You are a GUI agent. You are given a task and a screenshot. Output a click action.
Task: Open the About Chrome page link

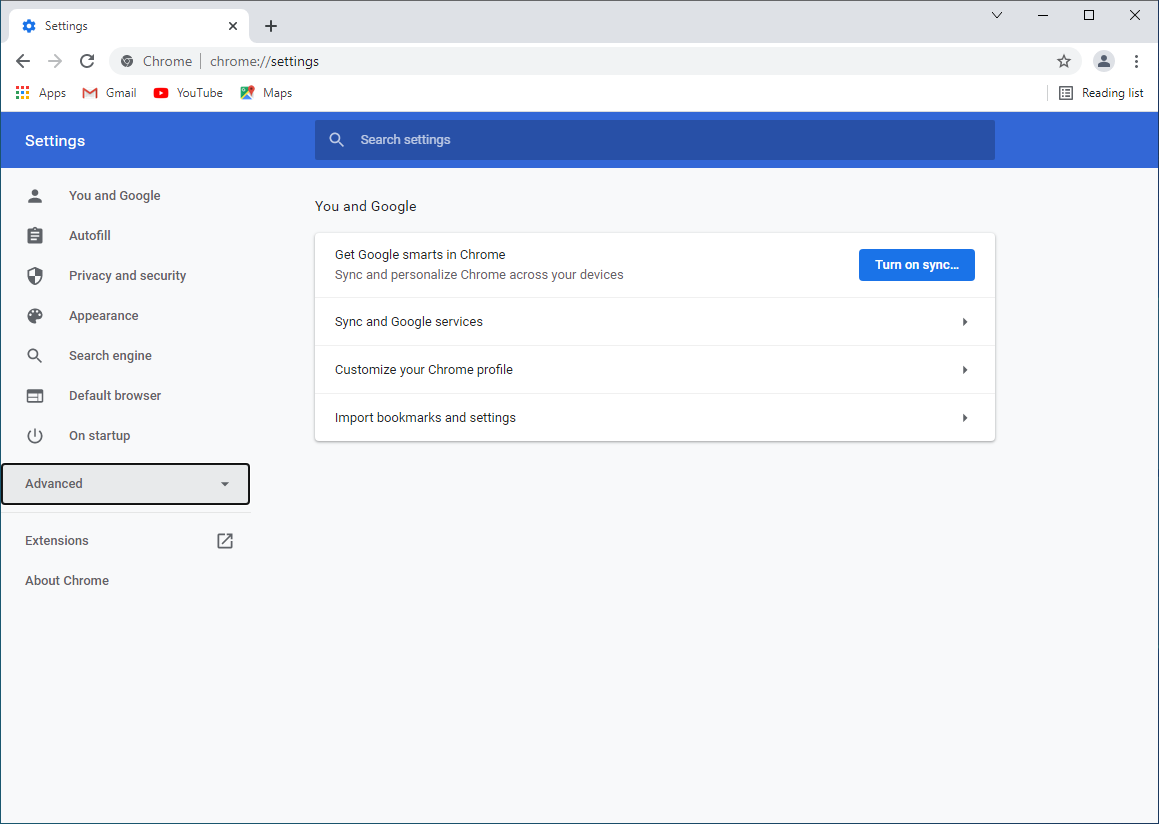pos(67,581)
